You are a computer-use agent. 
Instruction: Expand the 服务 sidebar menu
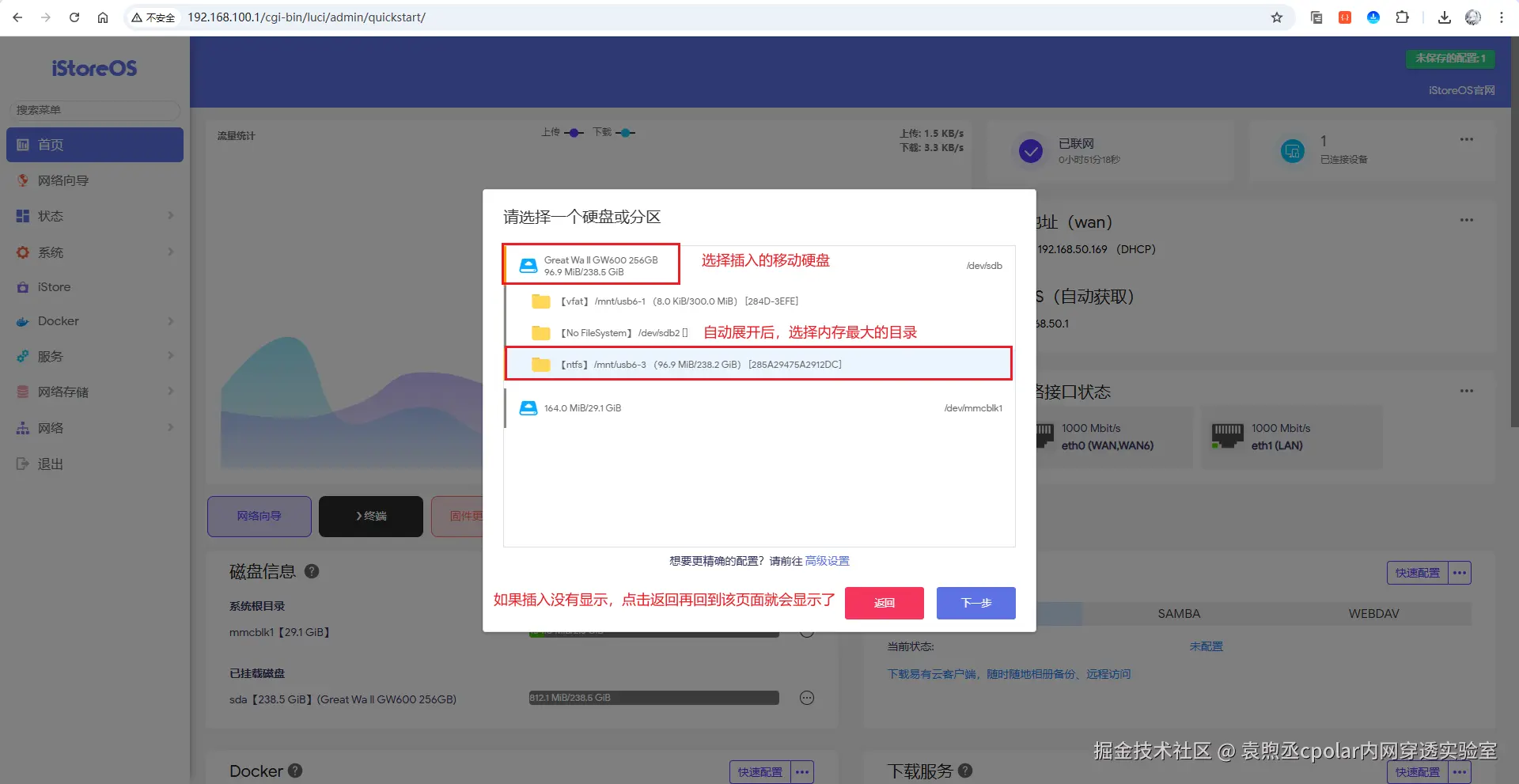[x=95, y=356]
